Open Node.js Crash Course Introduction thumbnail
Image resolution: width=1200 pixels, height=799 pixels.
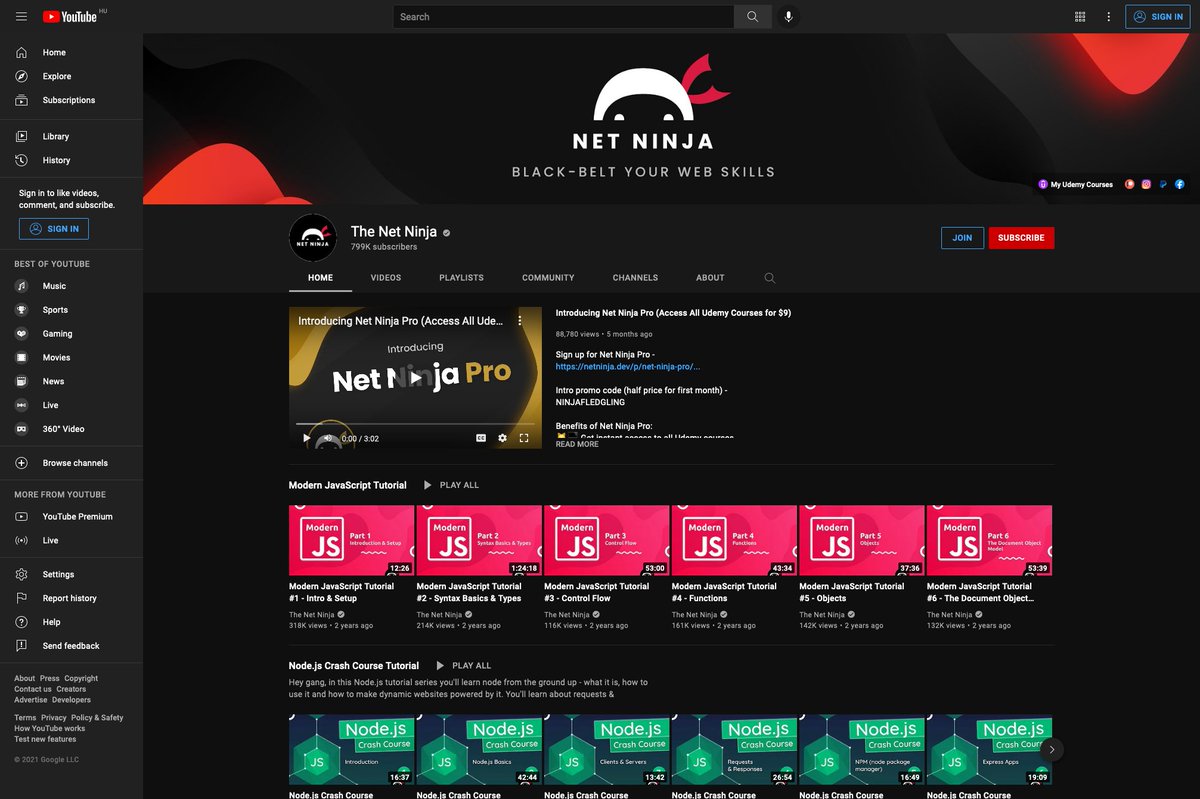(x=351, y=749)
